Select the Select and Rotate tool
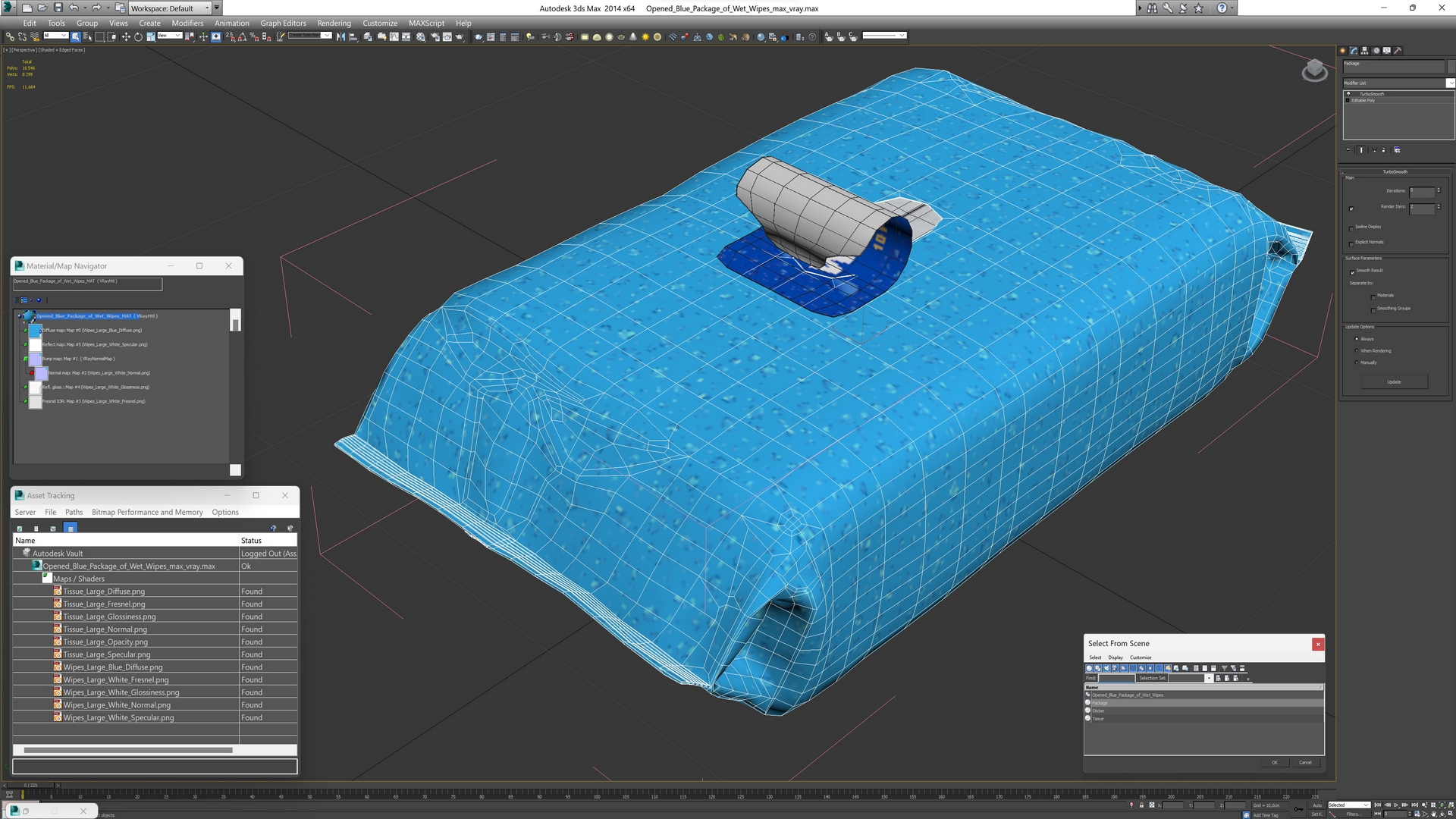This screenshot has height=819, width=1456. point(138,36)
